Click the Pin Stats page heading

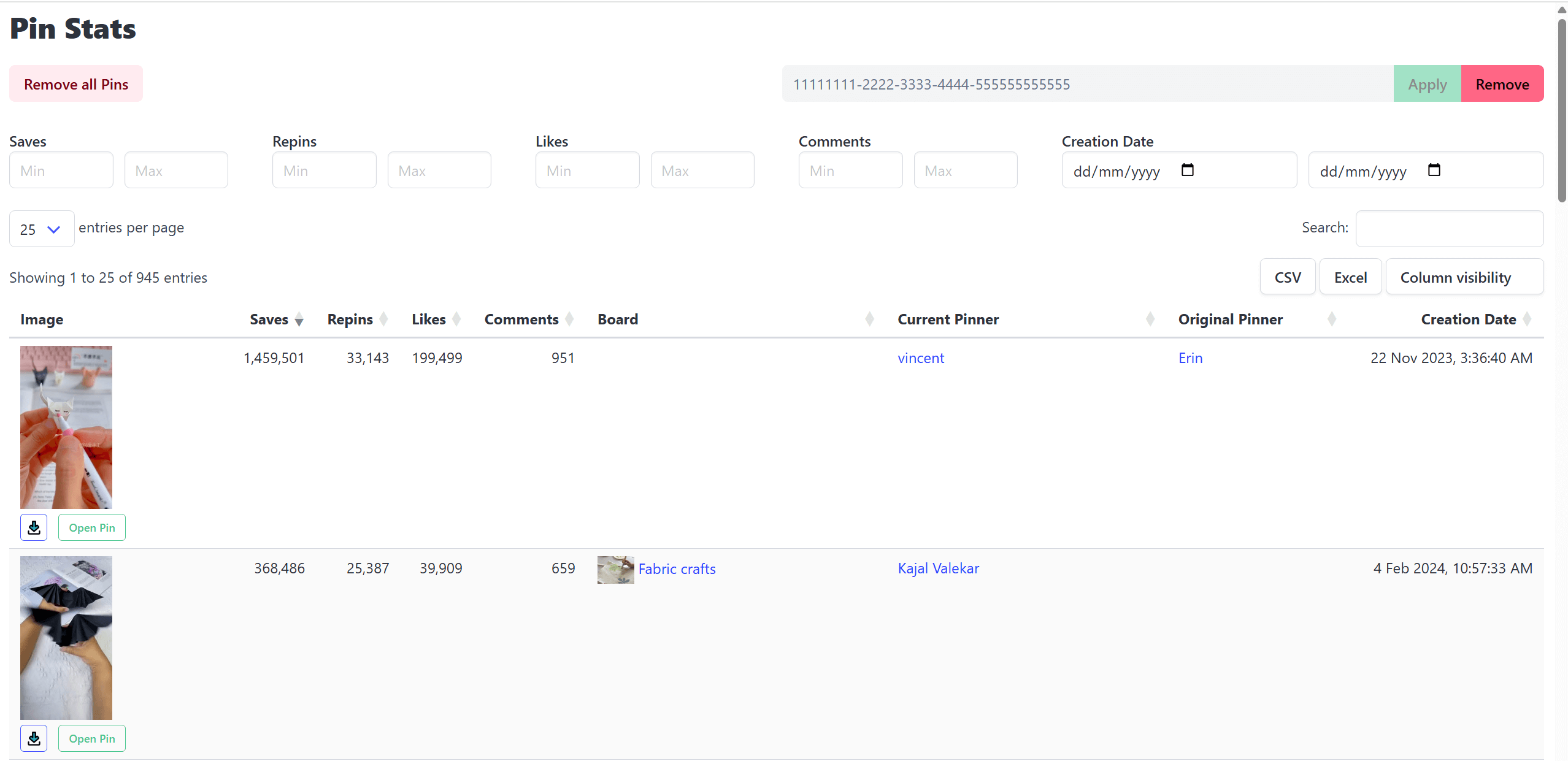(x=73, y=29)
